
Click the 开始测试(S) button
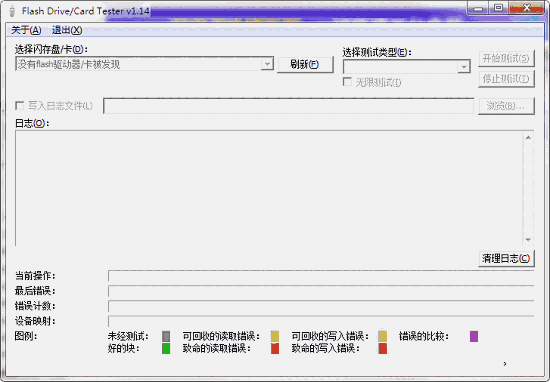click(506, 58)
